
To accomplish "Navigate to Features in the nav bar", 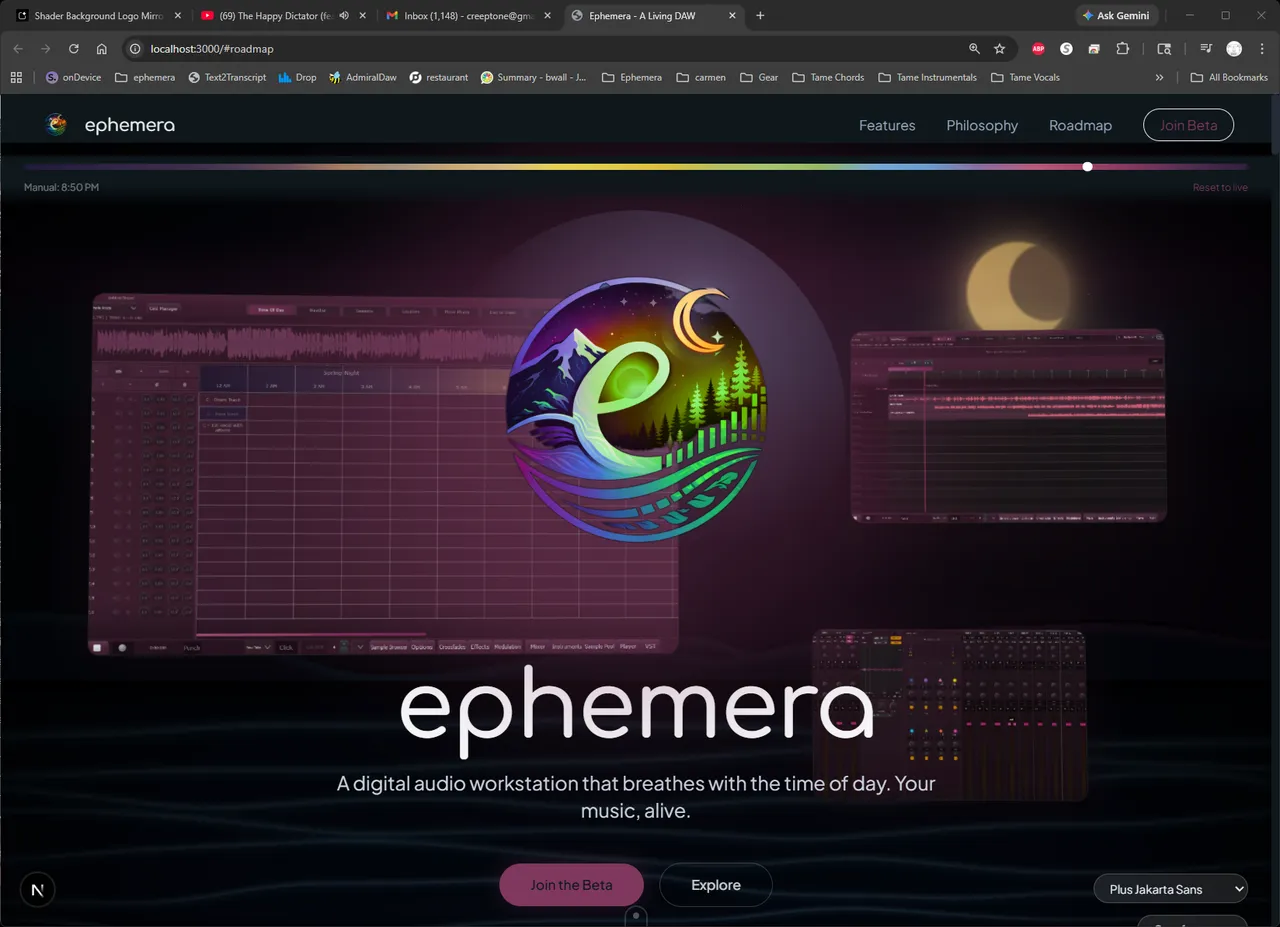I will coord(887,125).
